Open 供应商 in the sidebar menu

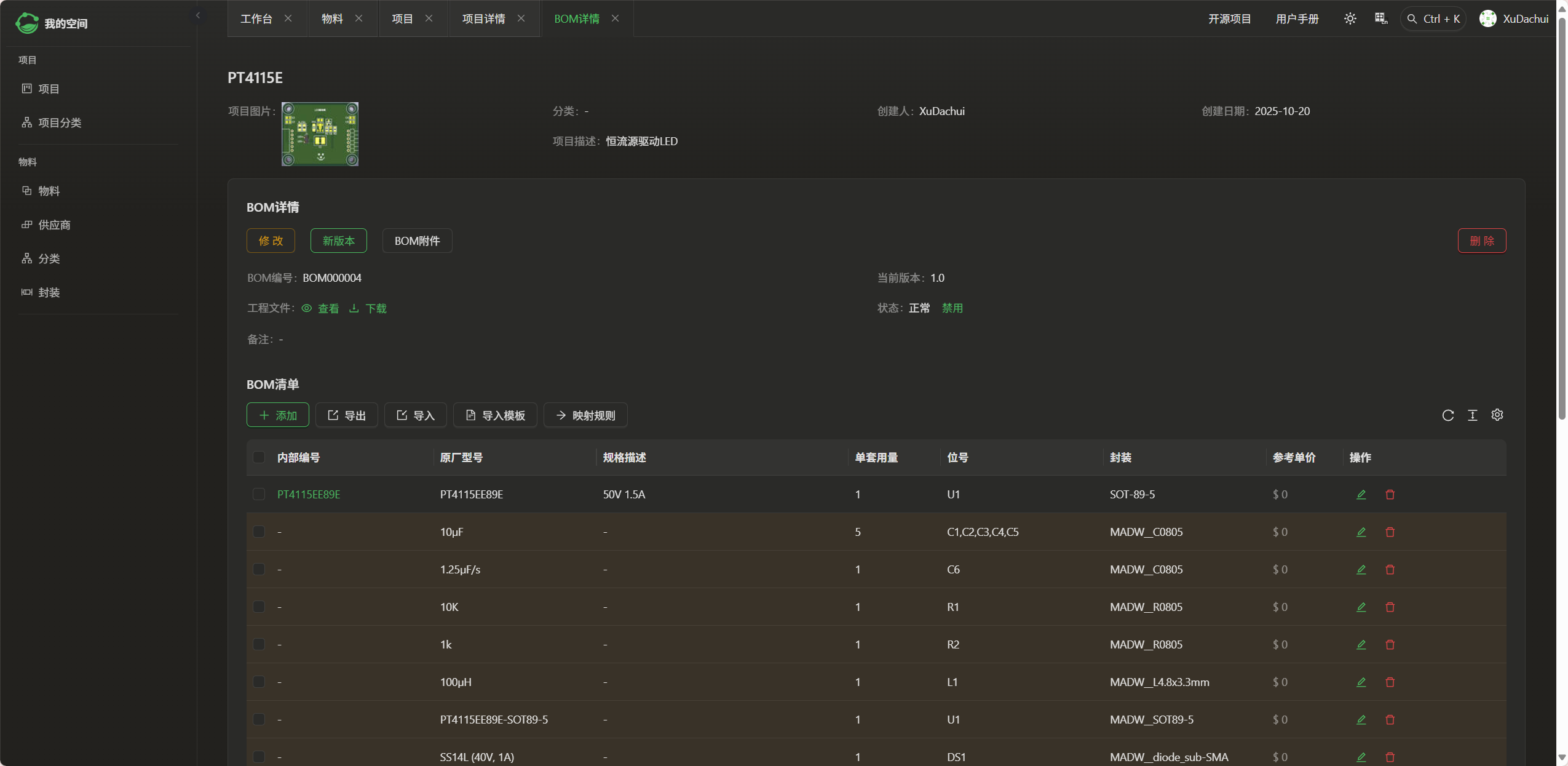[54, 225]
